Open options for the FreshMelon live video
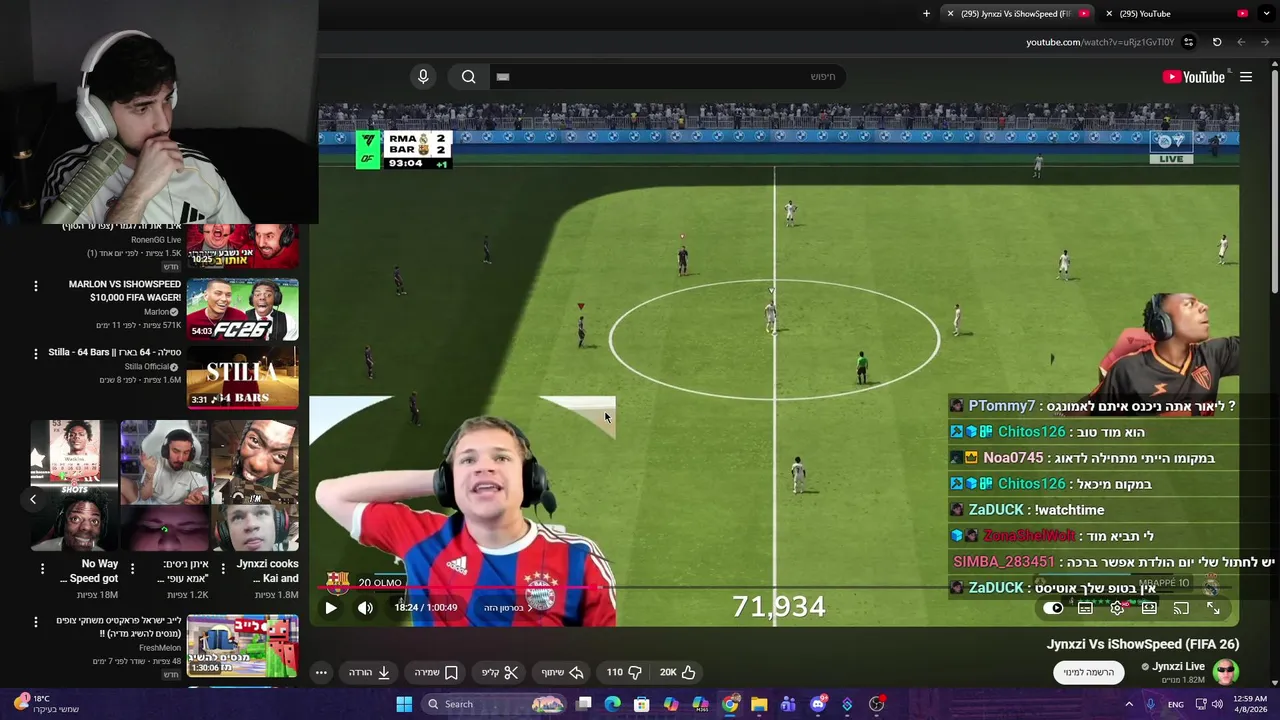This screenshot has height=720, width=1280. [36, 622]
